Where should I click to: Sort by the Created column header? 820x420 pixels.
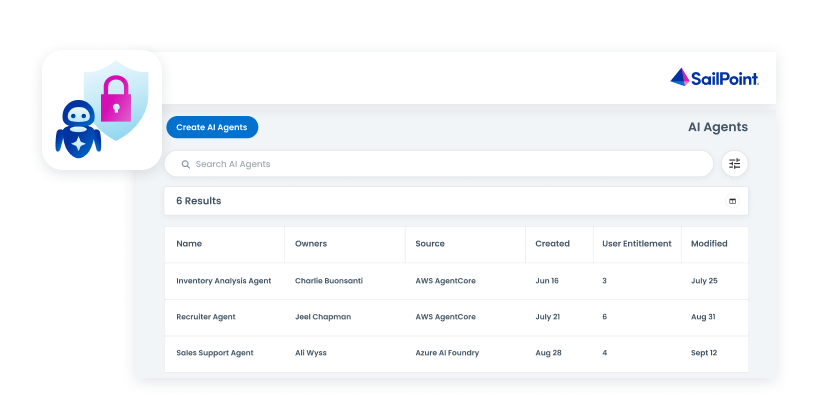coord(552,244)
